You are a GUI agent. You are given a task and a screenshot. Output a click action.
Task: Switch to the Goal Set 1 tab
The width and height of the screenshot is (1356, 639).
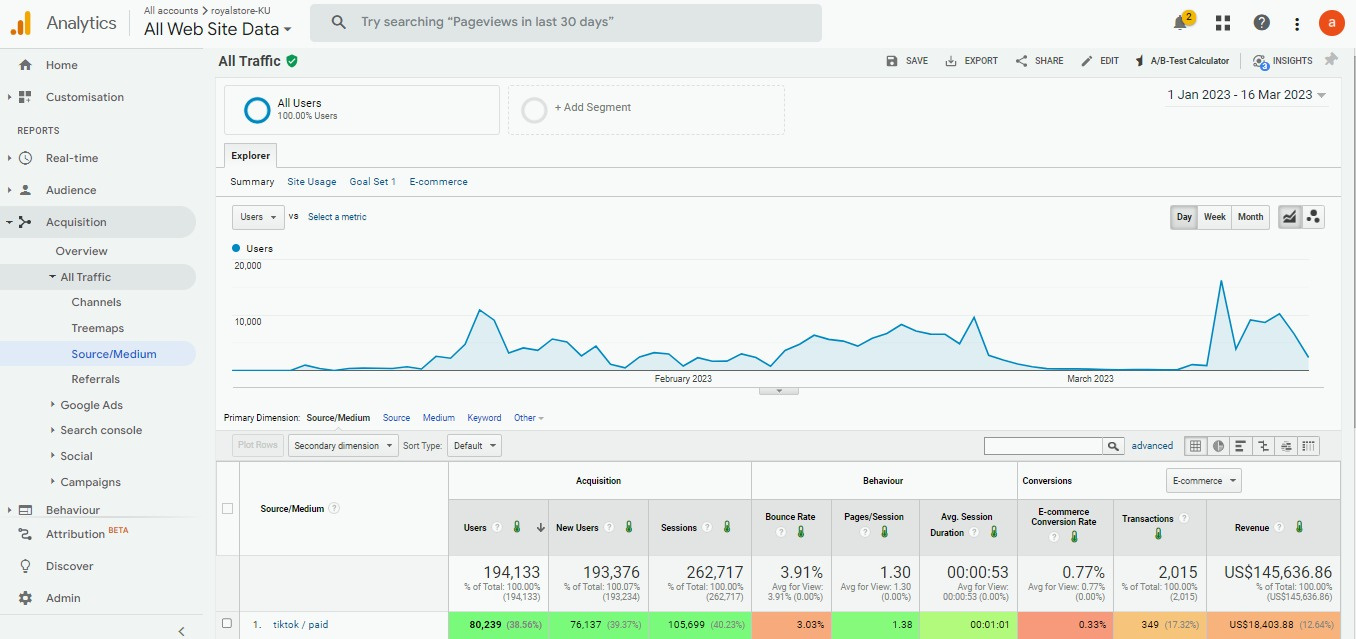tap(373, 182)
